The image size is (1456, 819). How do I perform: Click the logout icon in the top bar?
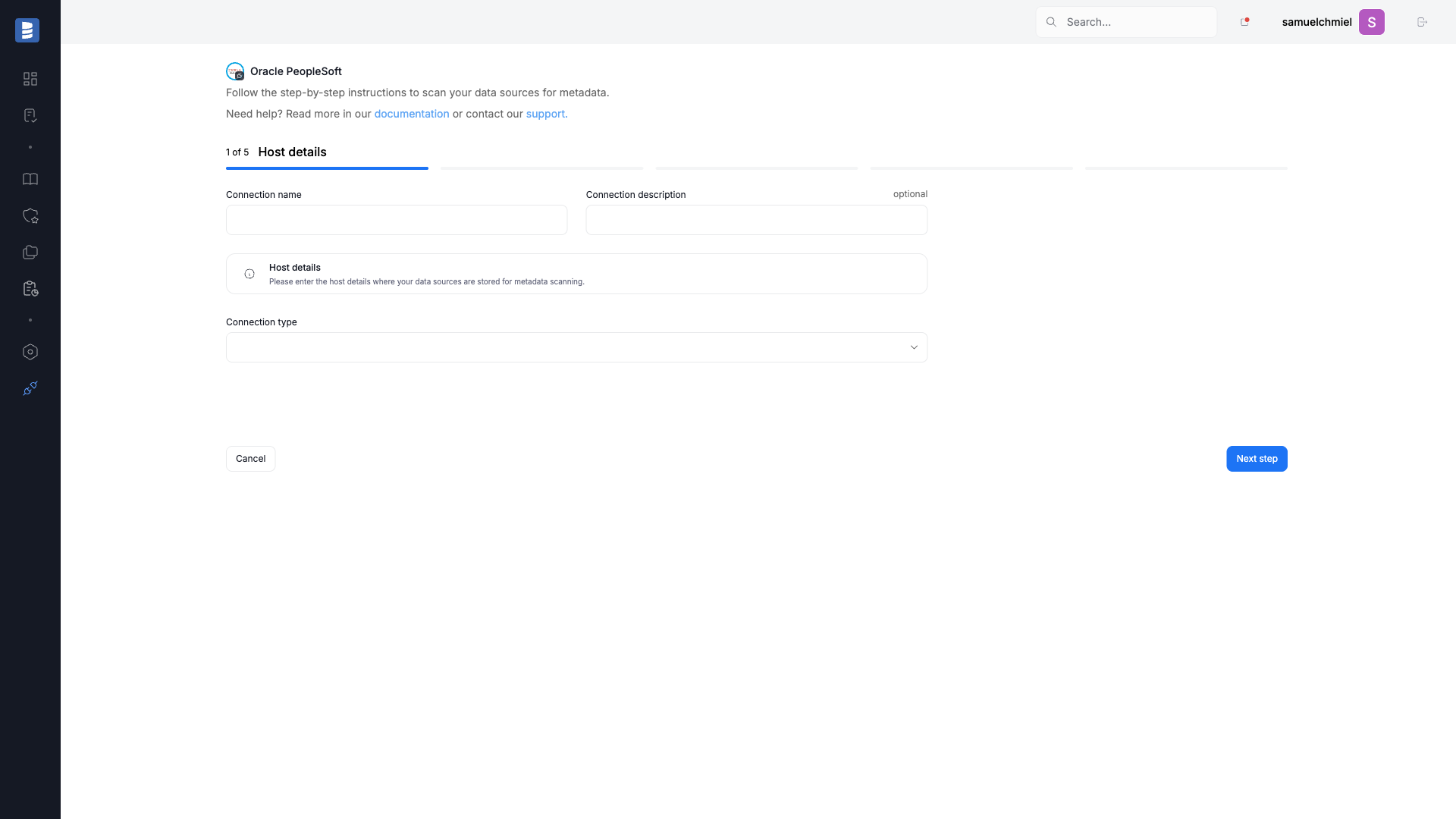[x=1423, y=22]
